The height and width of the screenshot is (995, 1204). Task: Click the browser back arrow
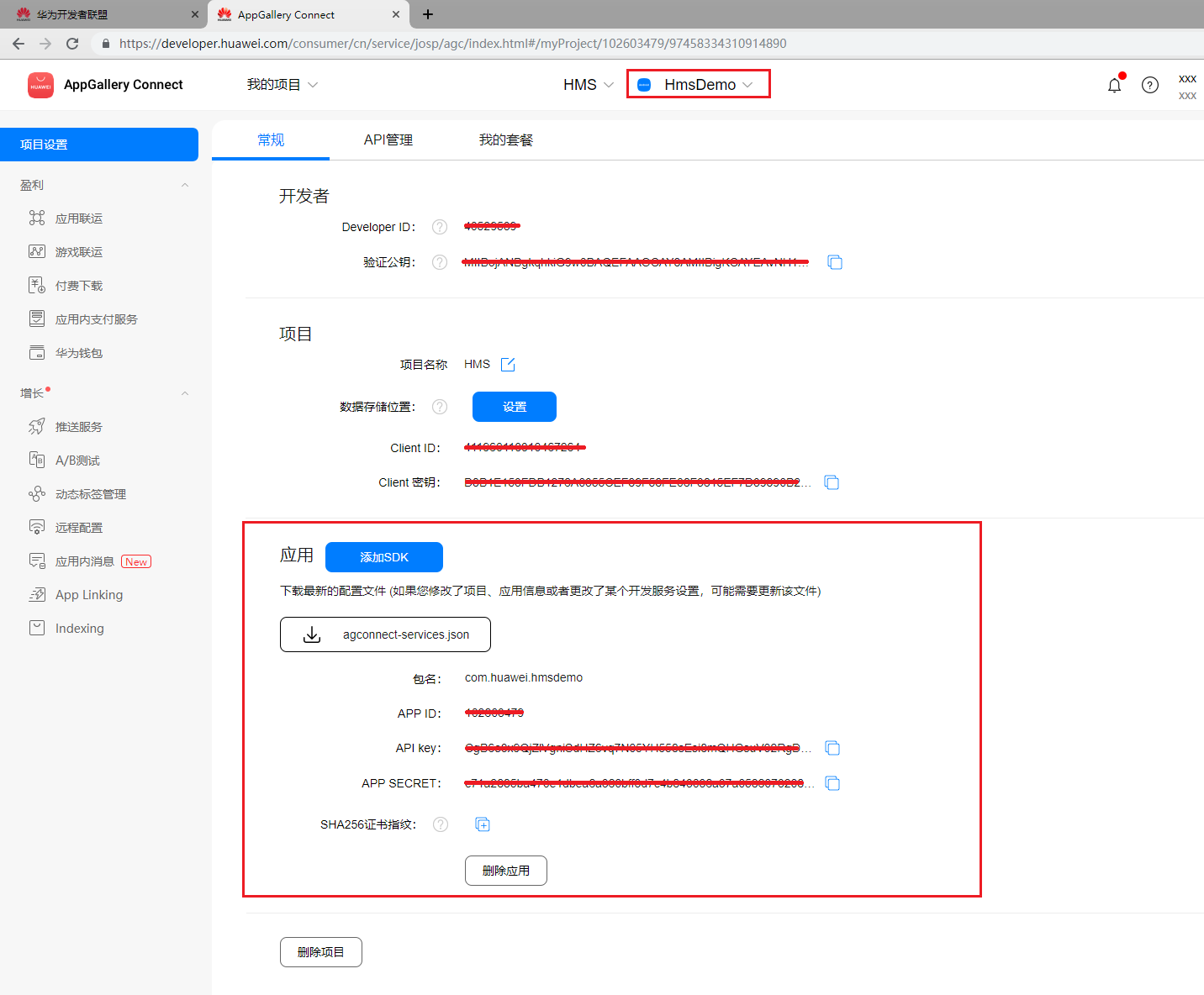[18, 44]
